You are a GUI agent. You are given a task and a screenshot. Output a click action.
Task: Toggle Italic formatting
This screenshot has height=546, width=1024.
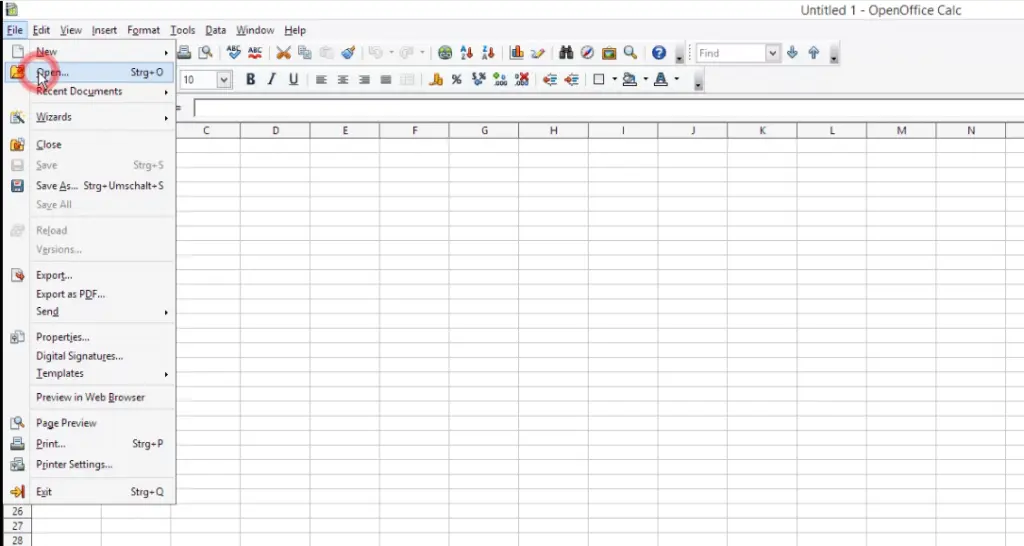click(271, 80)
